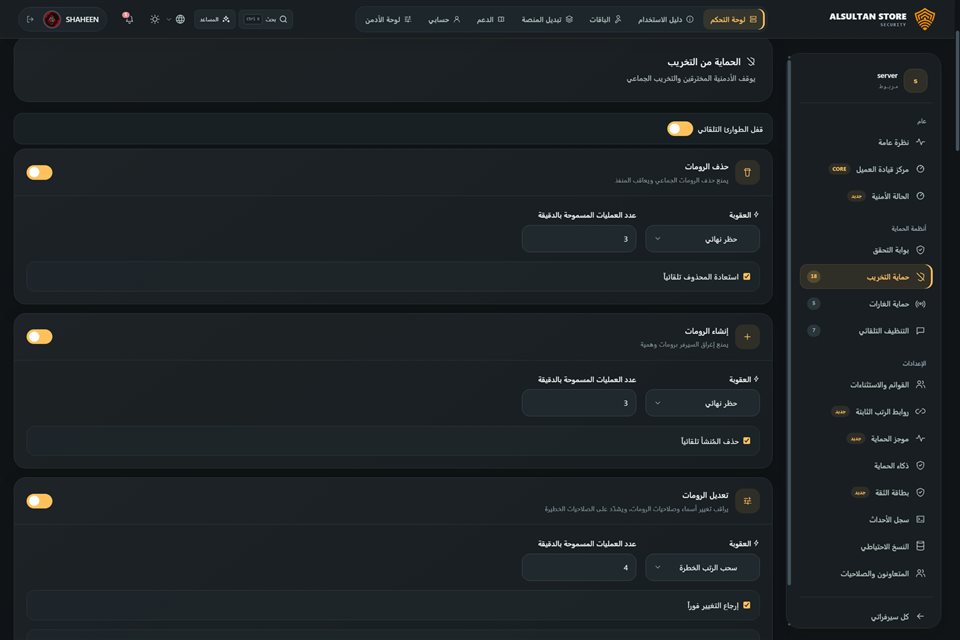Open المتعاونون والصلاحيات collaborators icon
960x640 pixels.
pyautogui.click(x=920, y=573)
